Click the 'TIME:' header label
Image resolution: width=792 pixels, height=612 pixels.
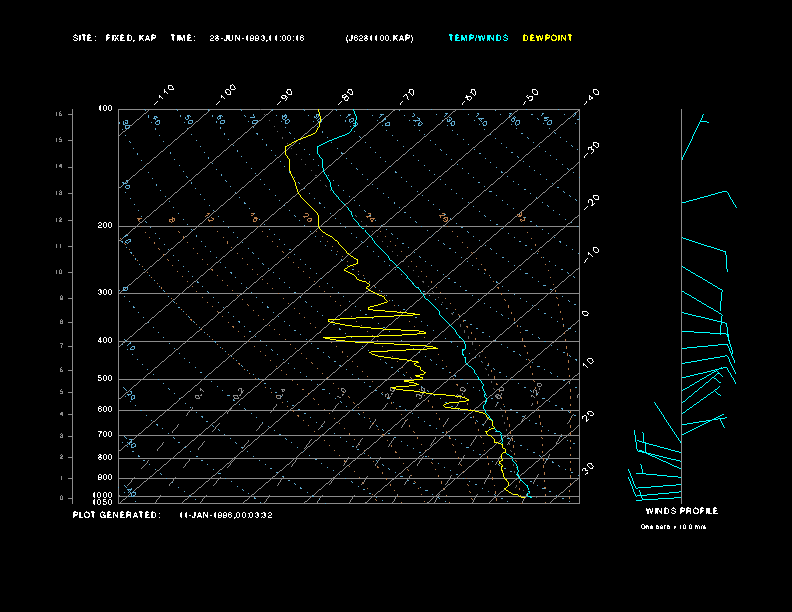pos(183,38)
